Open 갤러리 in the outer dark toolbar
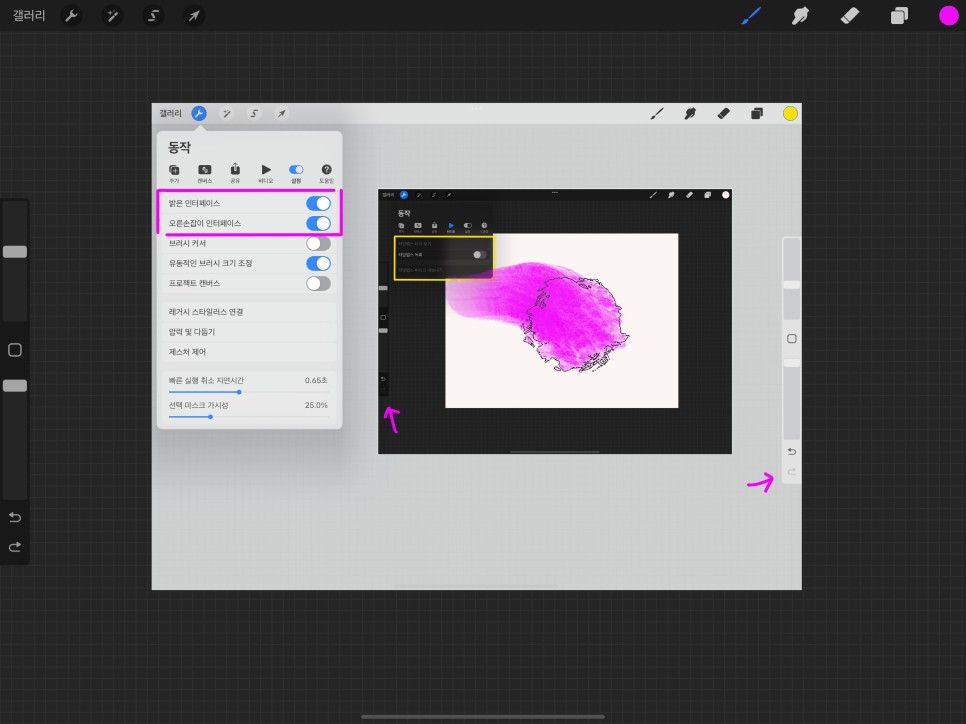 coord(29,16)
